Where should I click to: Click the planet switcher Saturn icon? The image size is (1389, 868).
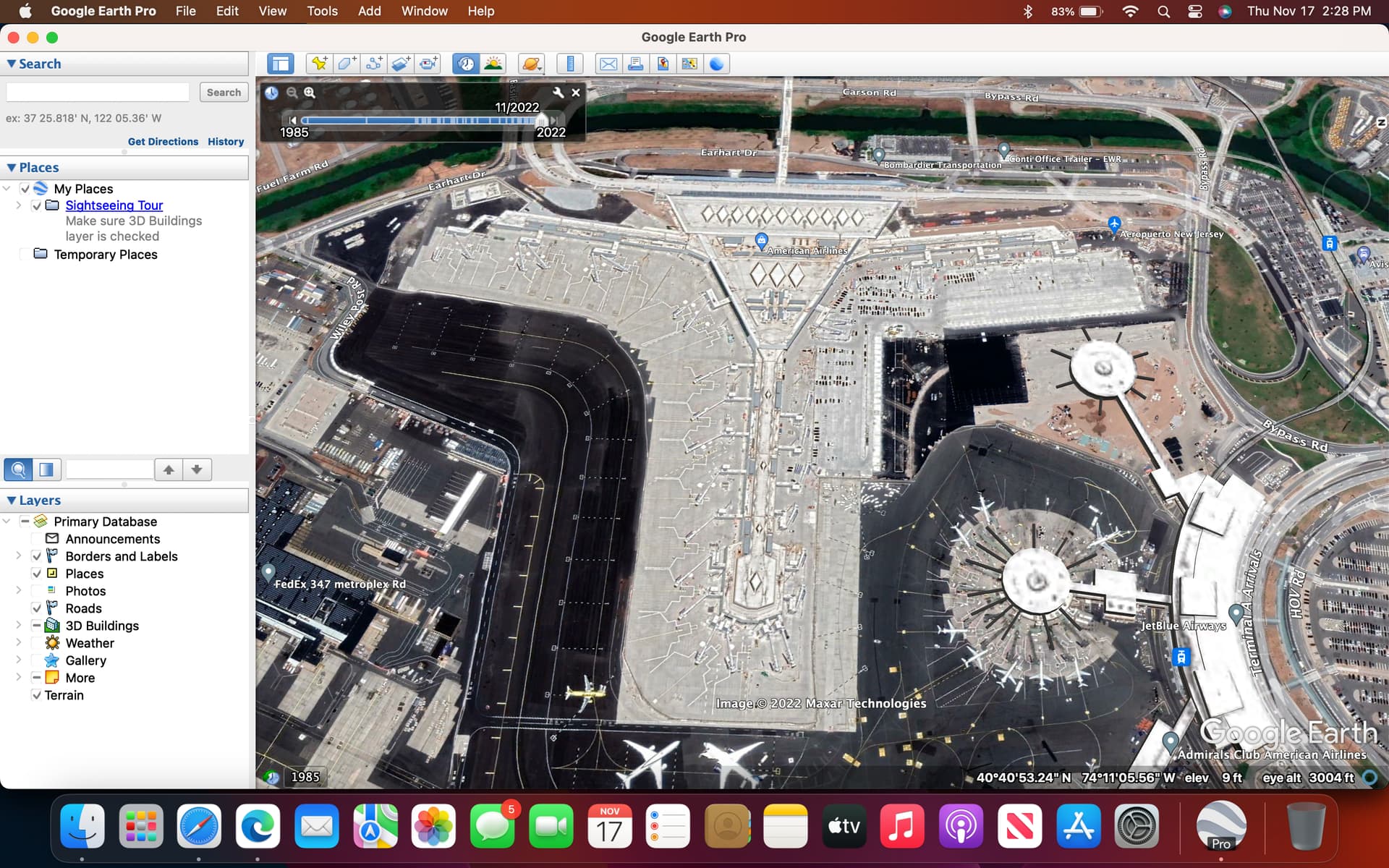531,64
